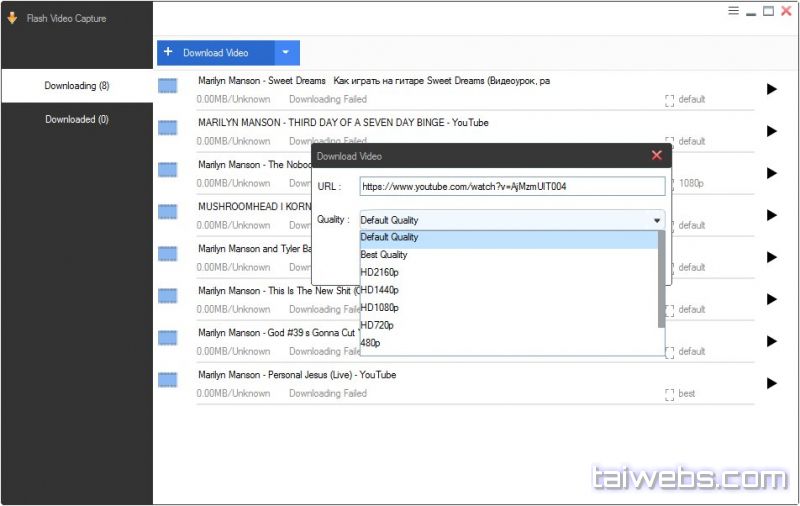Viewport: 800px width, 506px height.
Task: Click the play arrow for Sweet Dreams download
Action: [771, 89]
